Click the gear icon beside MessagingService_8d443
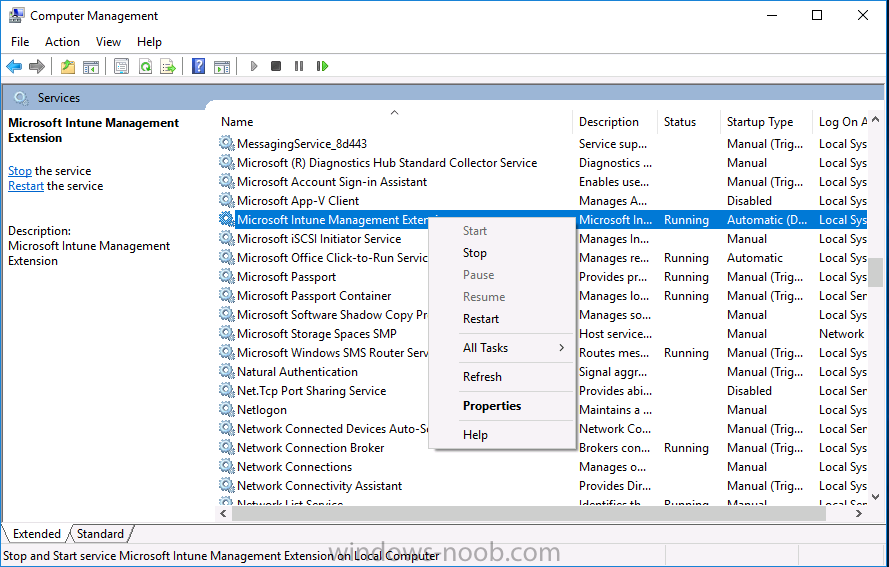Image resolution: width=889 pixels, height=567 pixels. 227,143
